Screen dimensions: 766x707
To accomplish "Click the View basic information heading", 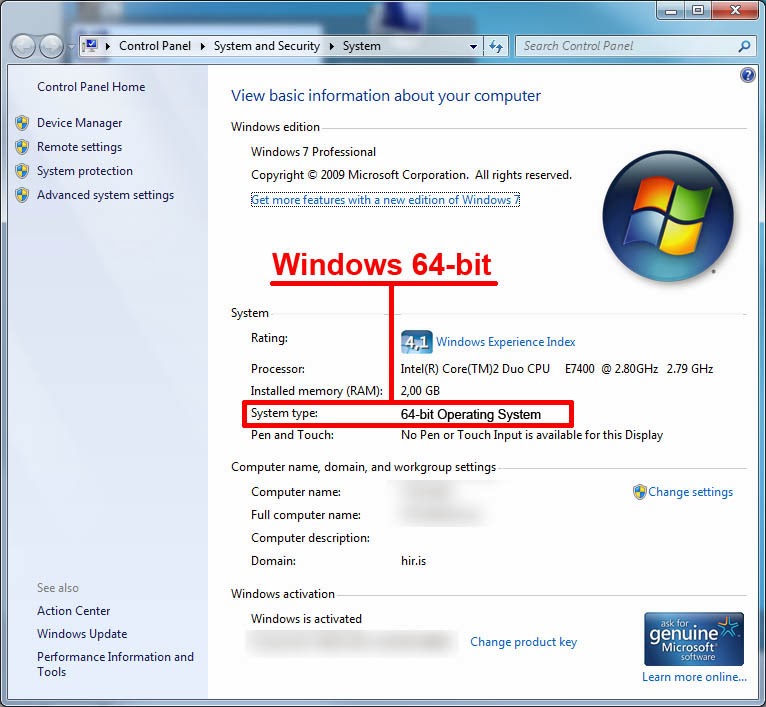I will [385, 96].
